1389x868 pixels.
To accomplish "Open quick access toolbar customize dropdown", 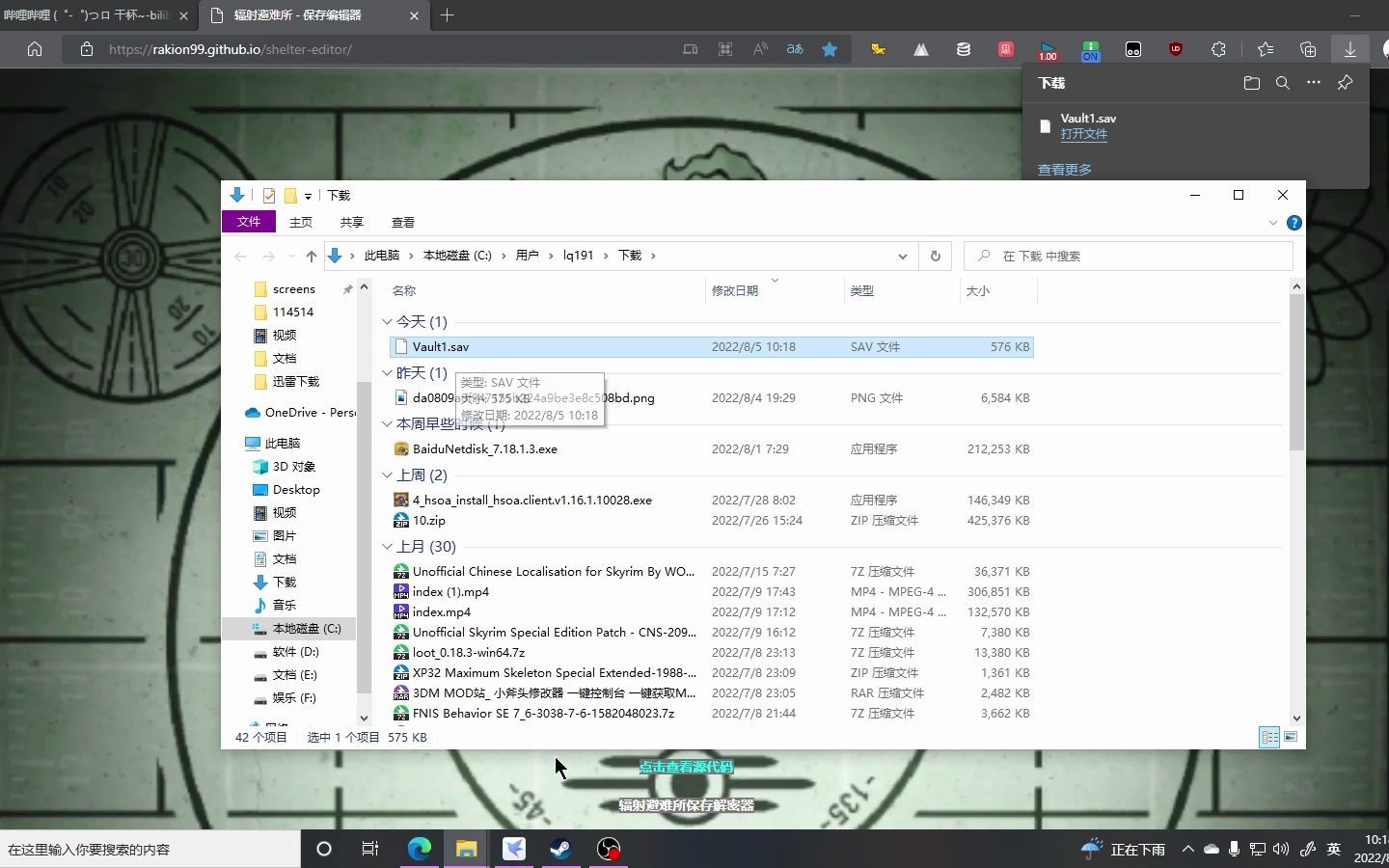I will point(308,196).
